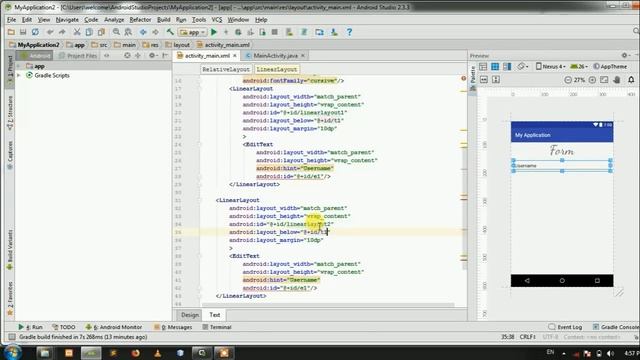
Task: Click the Paste icon in toolbar
Action: [x=101, y=32]
